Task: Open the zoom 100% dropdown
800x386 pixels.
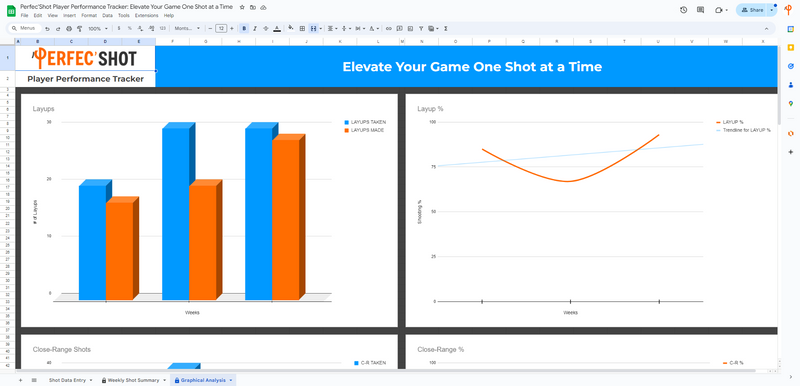Action: pos(97,29)
